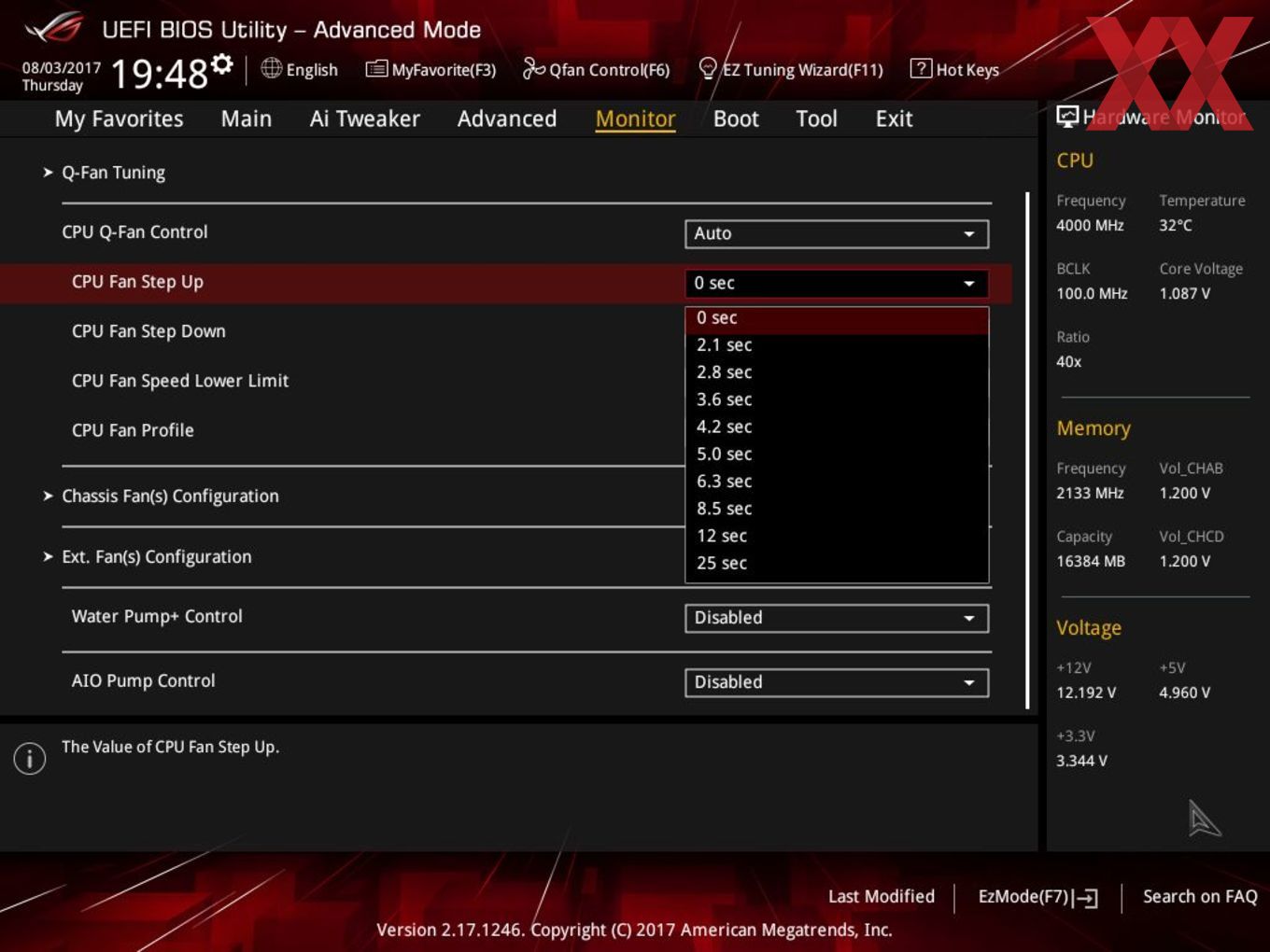This screenshot has height=952, width=1270.
Task: Click the Qfan Control fan icon
Action: point(533,68)
